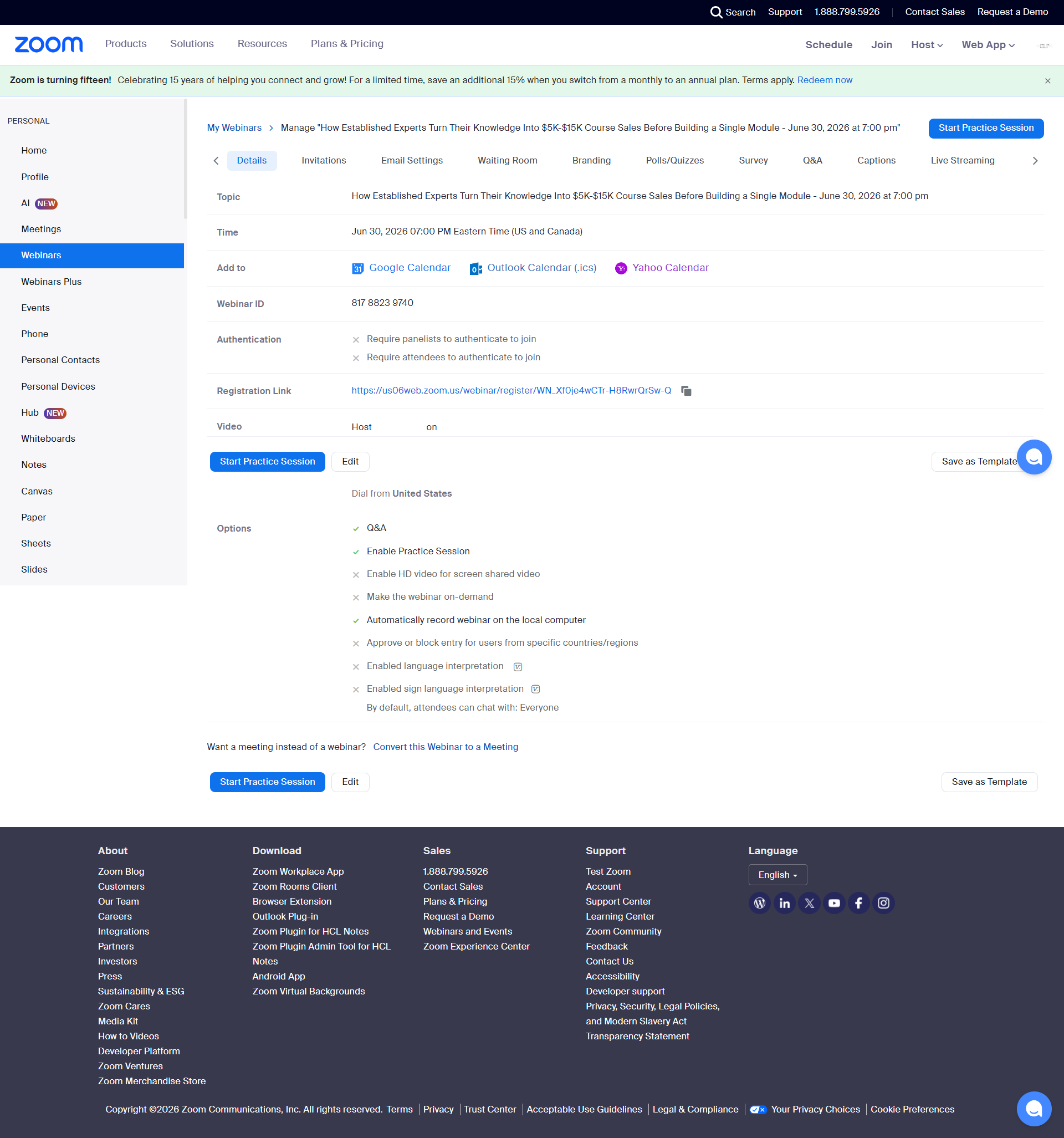Click Edit button below the Video row
The image size is (1064, 1138).
(350, 461)
